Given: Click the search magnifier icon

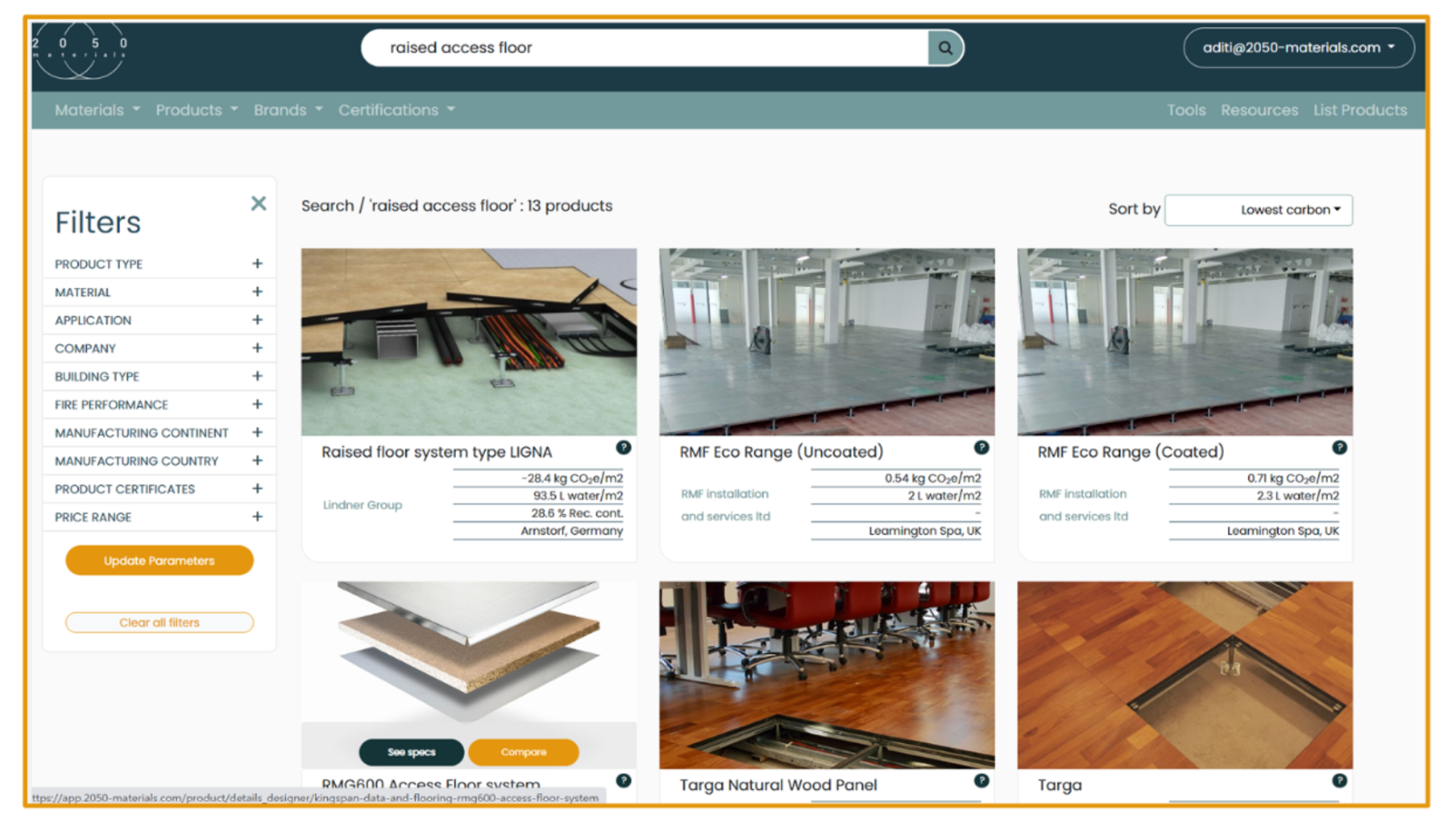Looking at the screenshot, I should point(945,48).
